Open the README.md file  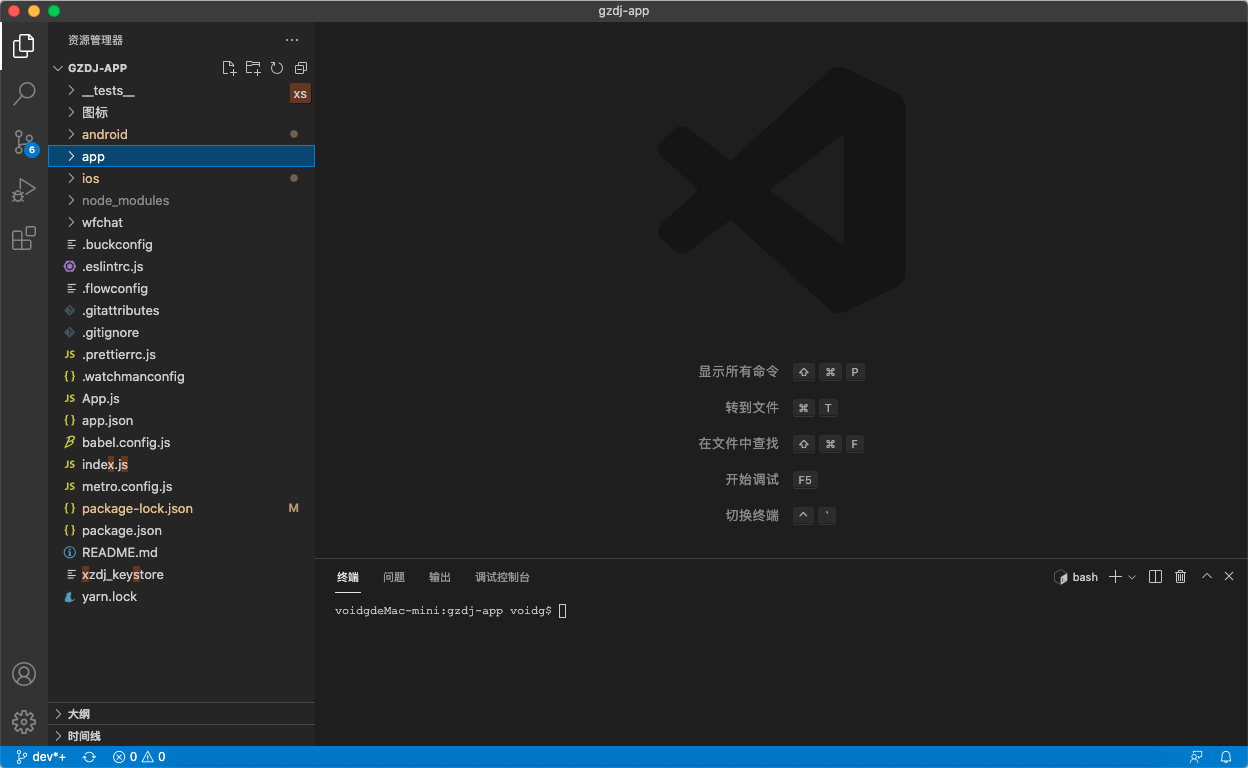(181, 552)
